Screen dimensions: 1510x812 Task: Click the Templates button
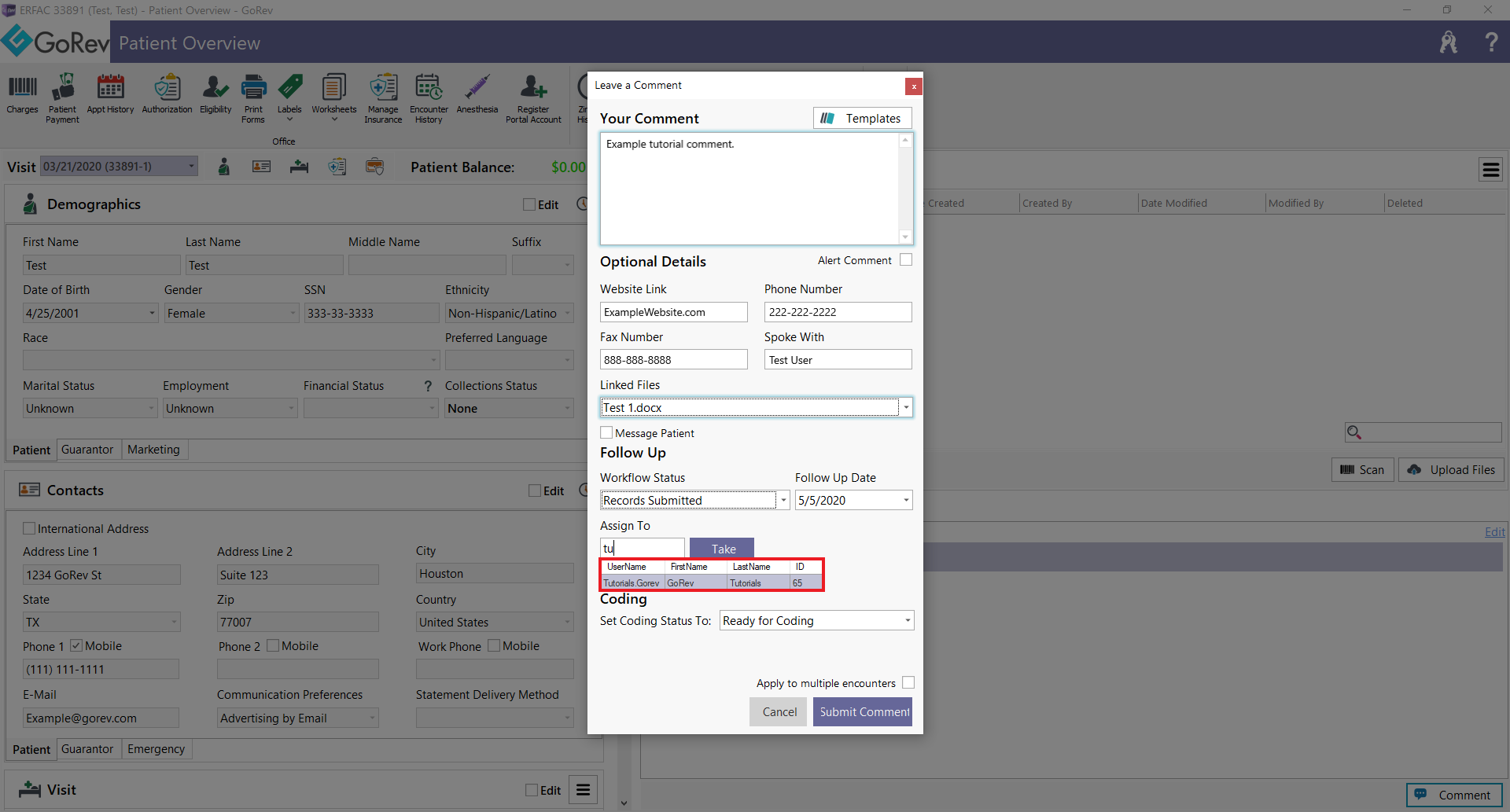[862, 118]
